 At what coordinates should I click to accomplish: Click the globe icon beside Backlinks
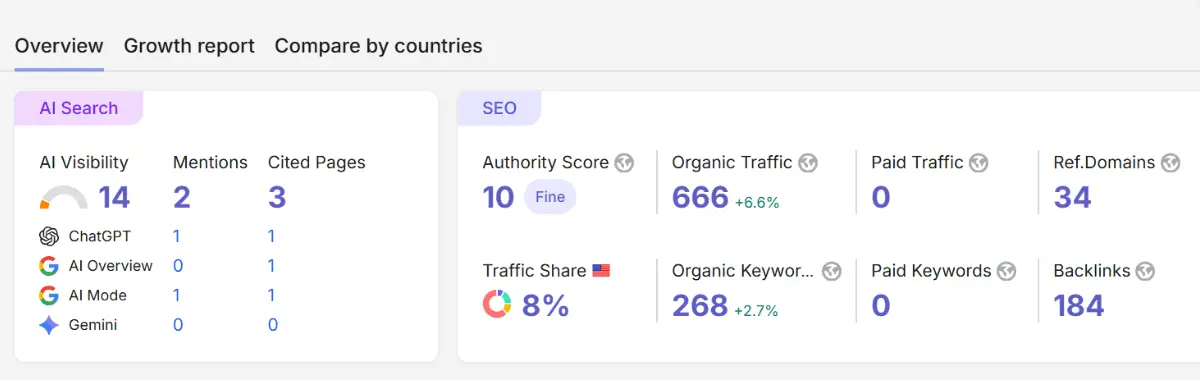[1146, 271]
